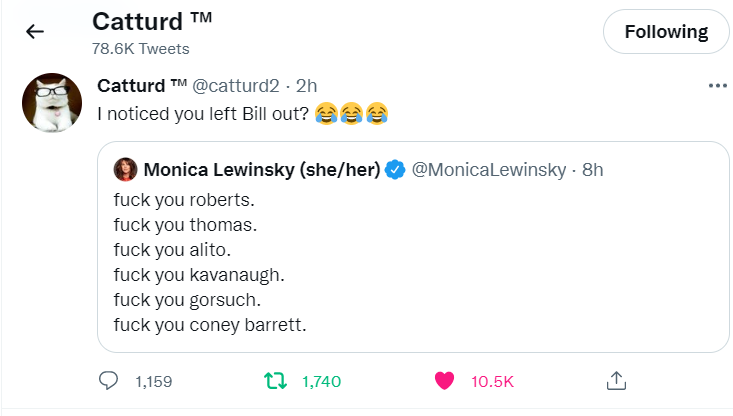Screen dimensions: 733x416
Task: Open the share icon under the tweet
Action: click(x=617, y=381)
